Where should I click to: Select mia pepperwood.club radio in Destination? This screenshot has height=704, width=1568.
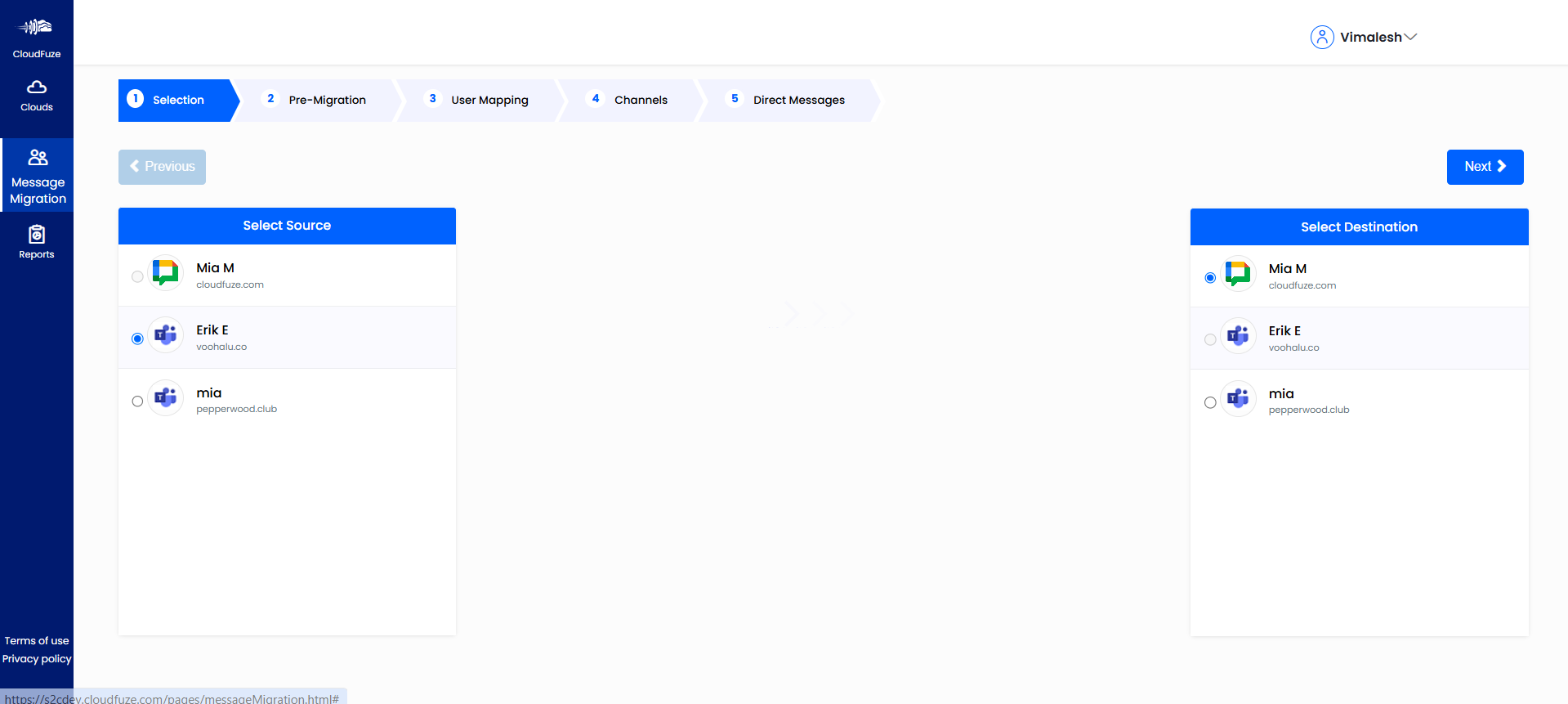tap(1210, 402)
